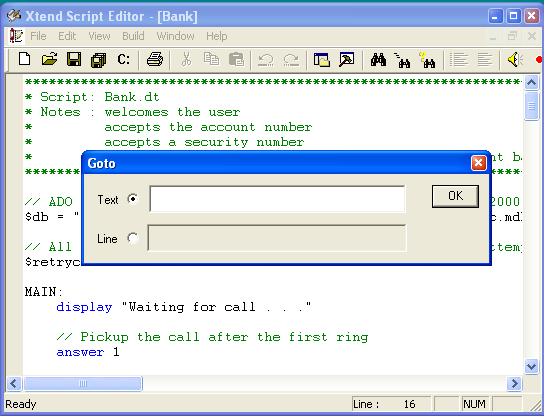
Task: Click the Line number field in Goto
Action: (x=277, y=238)
